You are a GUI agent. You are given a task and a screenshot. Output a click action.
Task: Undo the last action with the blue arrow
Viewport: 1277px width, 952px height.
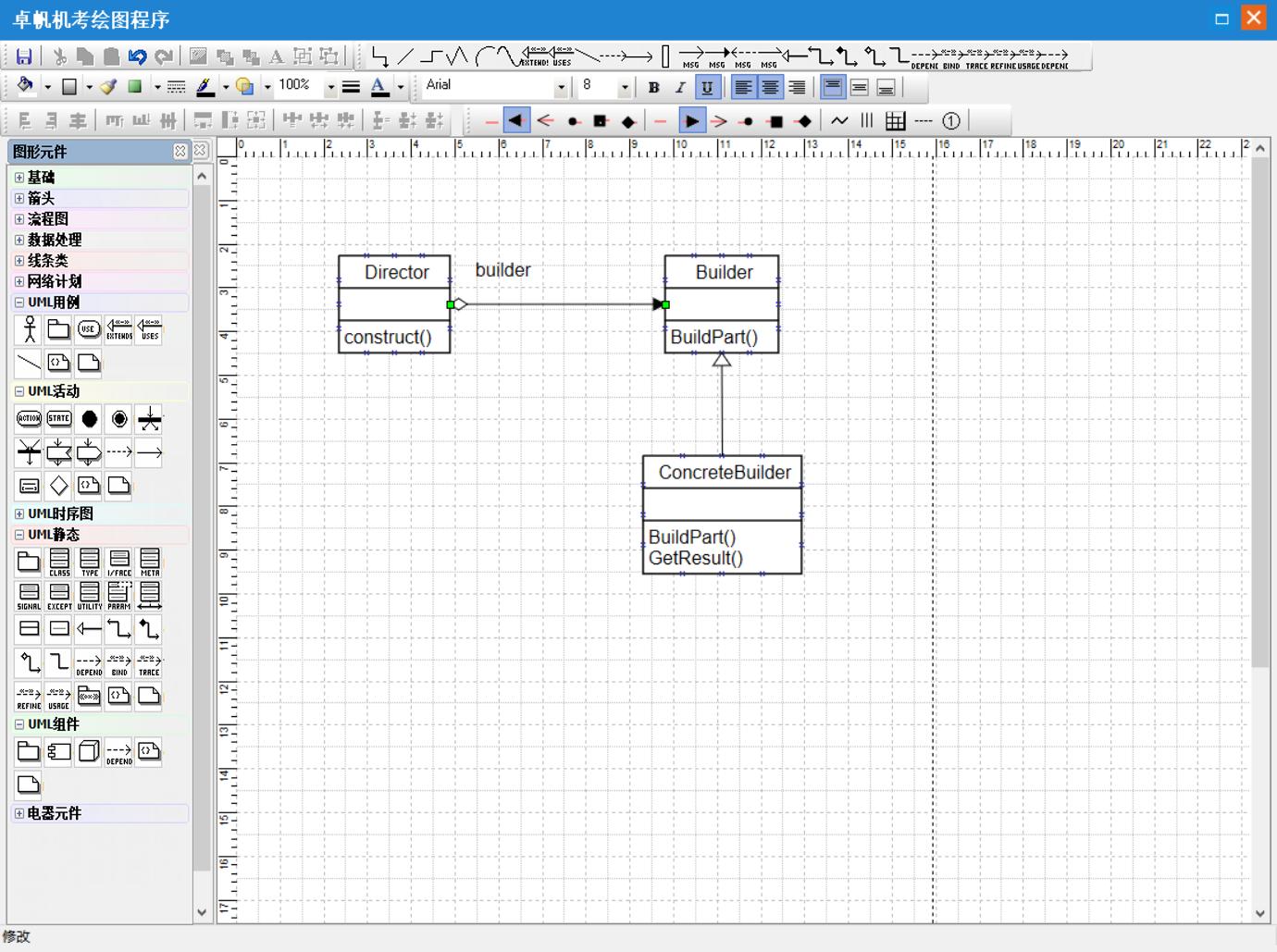pos(137,56)
